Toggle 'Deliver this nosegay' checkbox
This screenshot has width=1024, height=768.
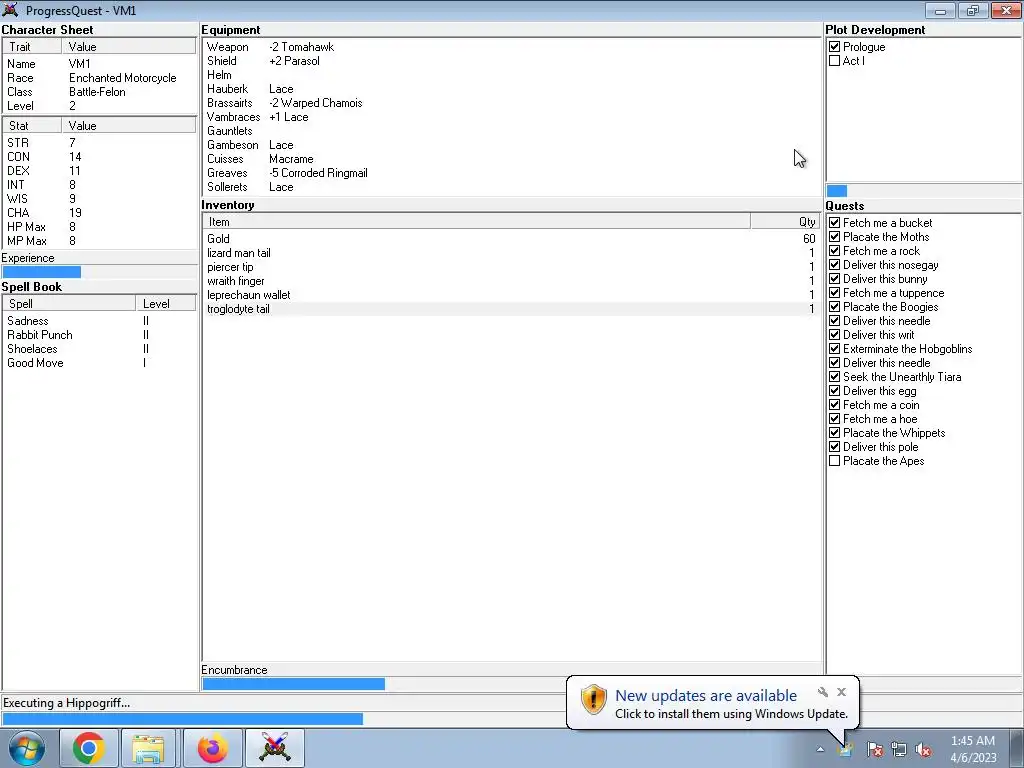click(835, 264)
